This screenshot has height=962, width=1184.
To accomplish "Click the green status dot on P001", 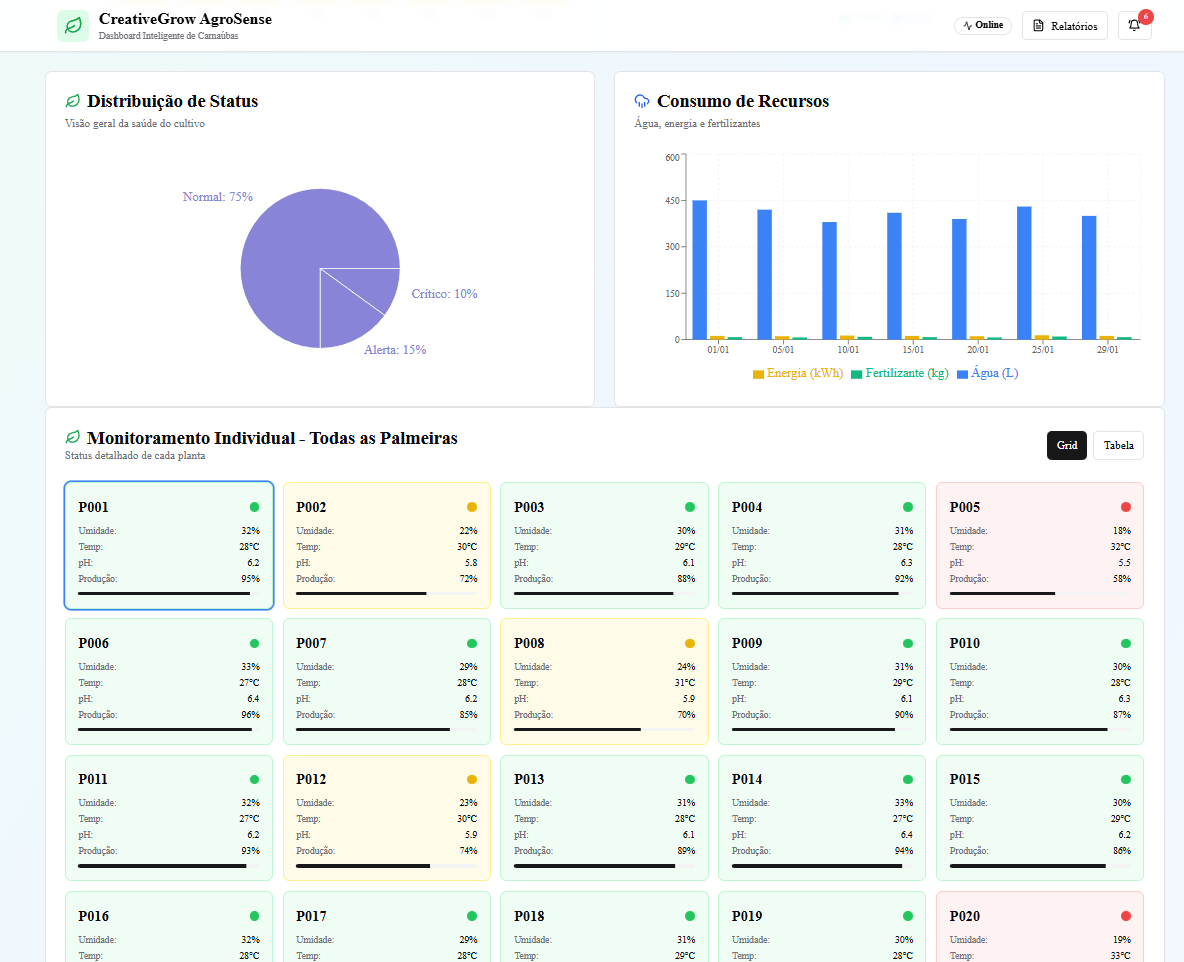I will [254, 507].
